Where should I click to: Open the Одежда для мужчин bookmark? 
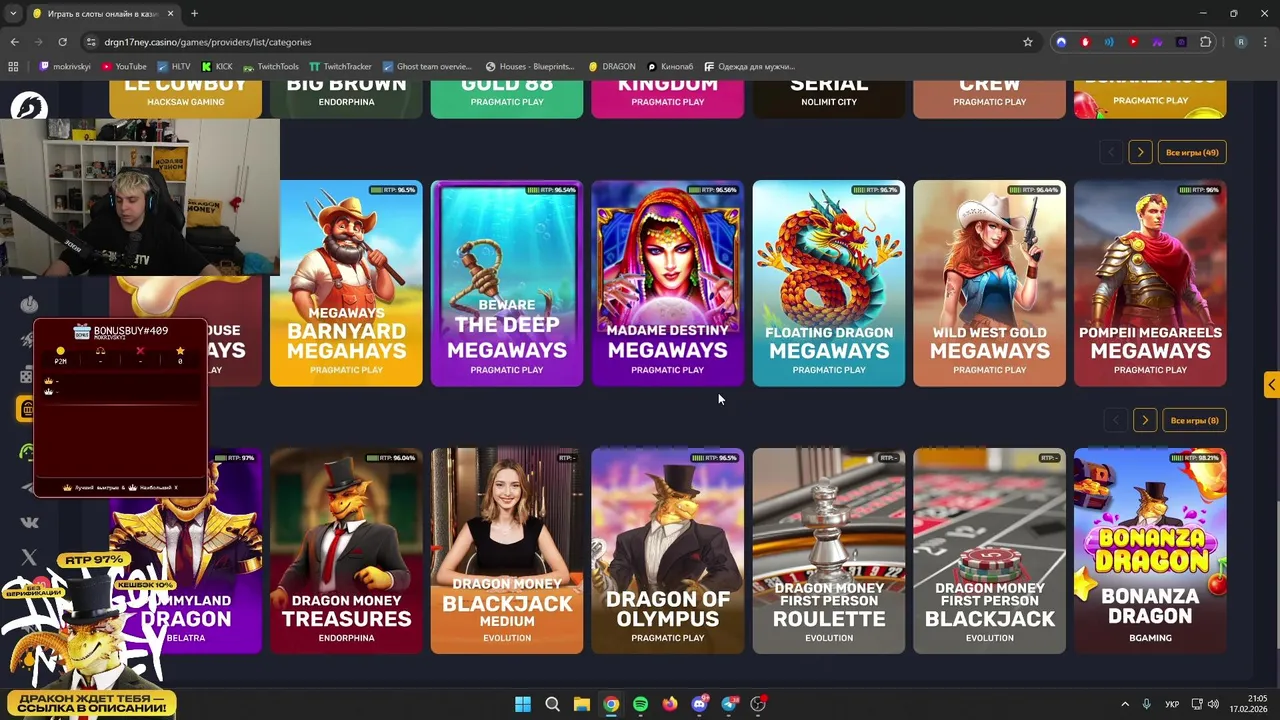[x=750, y=67]
